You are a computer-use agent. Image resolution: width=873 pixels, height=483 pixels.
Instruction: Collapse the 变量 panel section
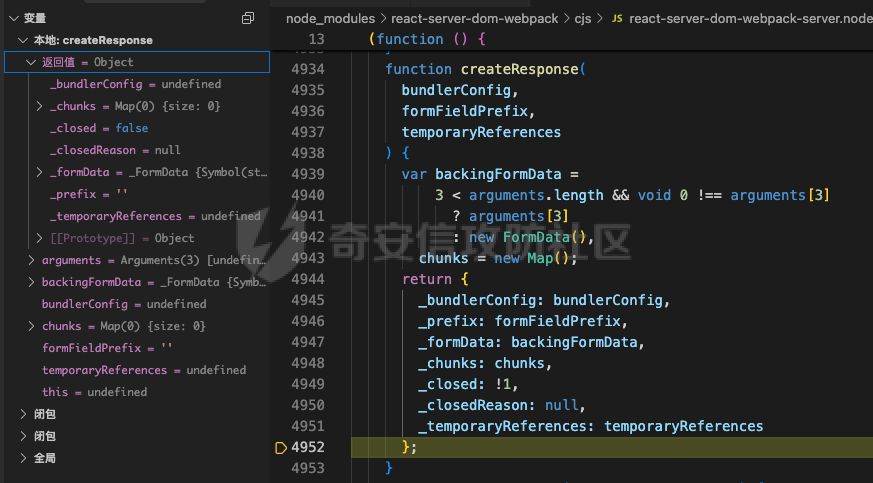pyautogui.click(x=9, y=18)
